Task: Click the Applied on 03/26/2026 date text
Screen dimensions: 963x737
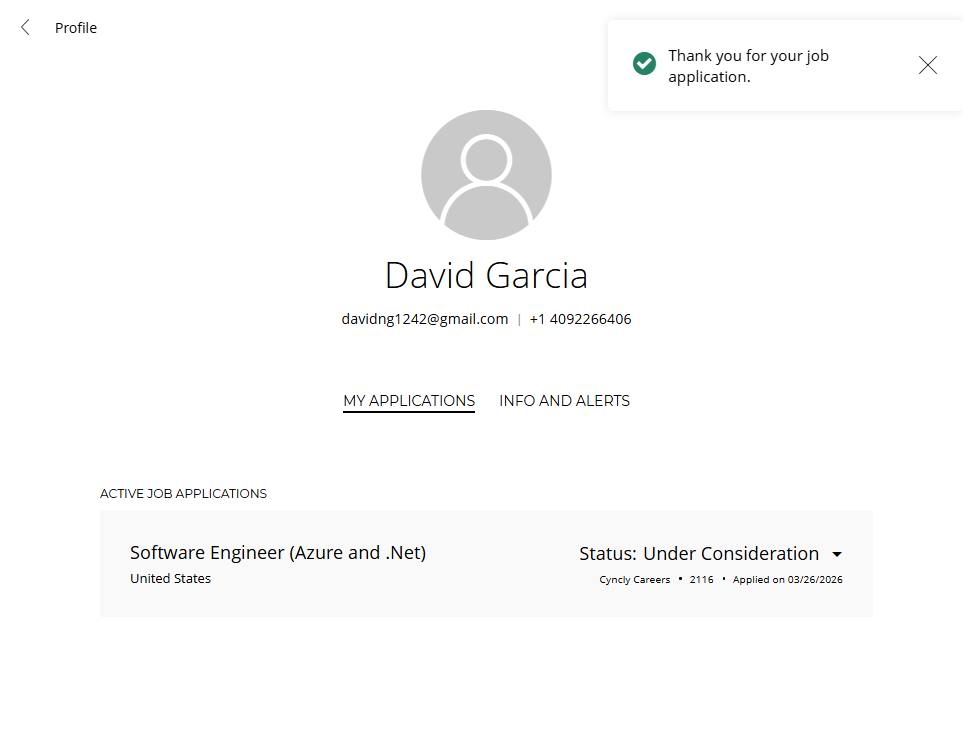Action: tap(787, 580)
